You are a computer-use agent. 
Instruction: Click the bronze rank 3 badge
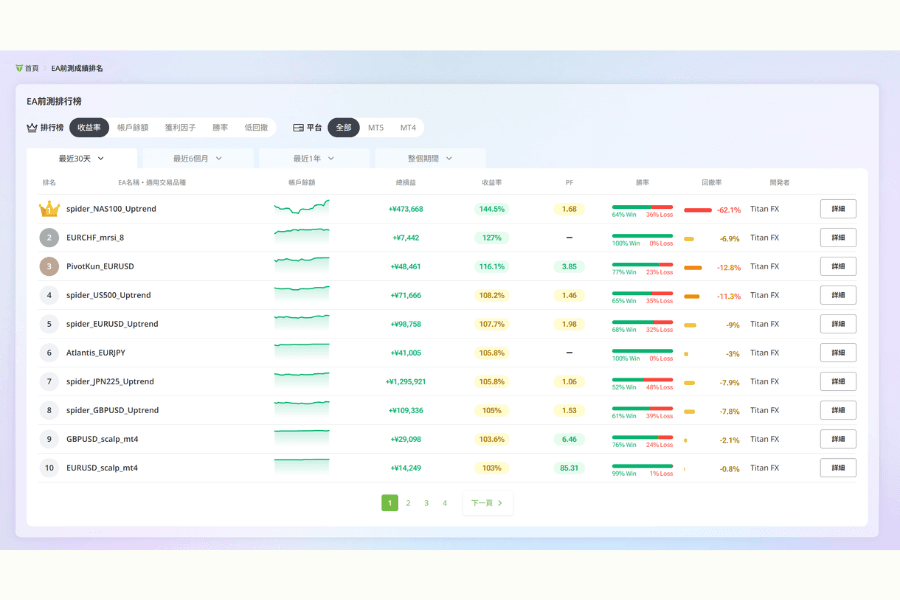point(49,267)
